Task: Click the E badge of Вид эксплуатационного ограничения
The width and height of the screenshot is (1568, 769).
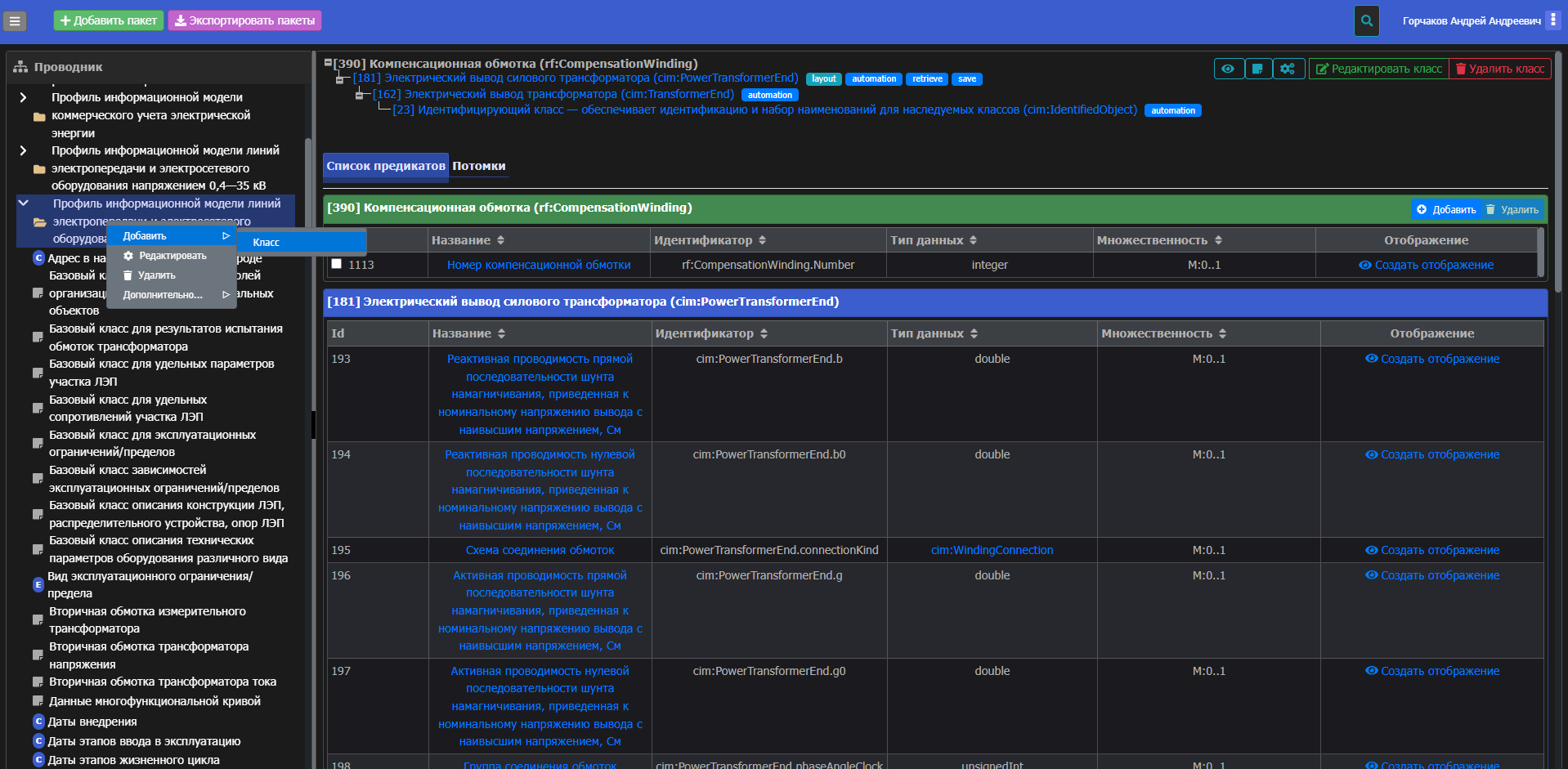Action: (x=38, y=584)
